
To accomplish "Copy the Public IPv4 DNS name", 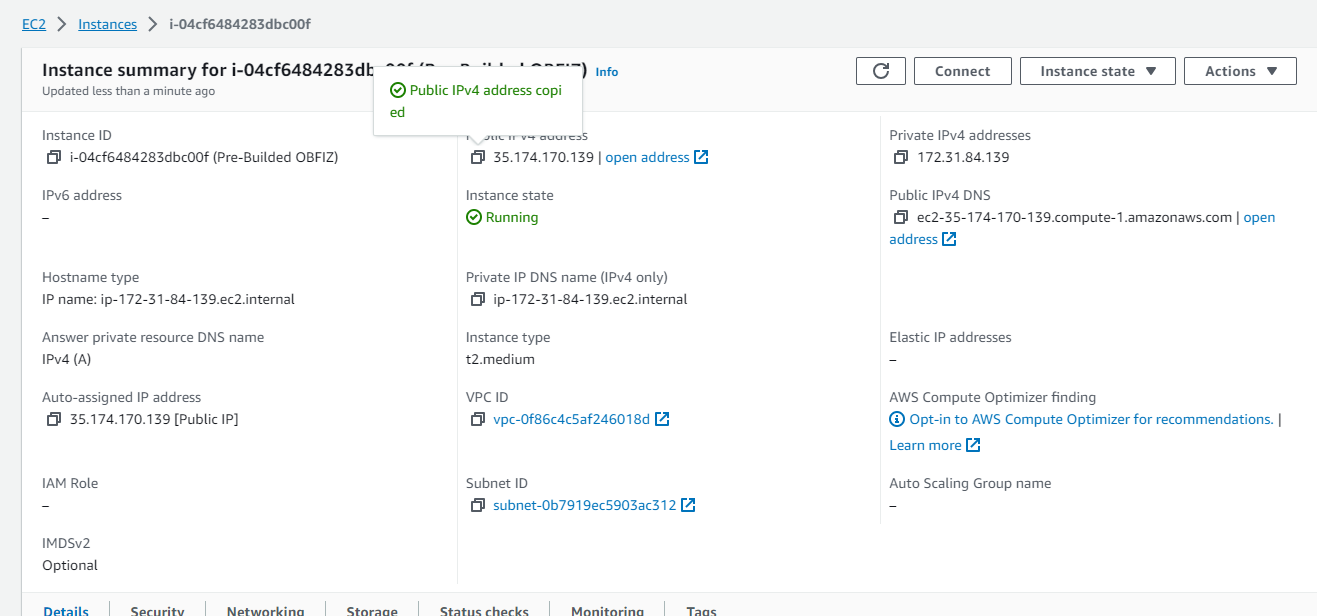I will [x=902, y=217].
